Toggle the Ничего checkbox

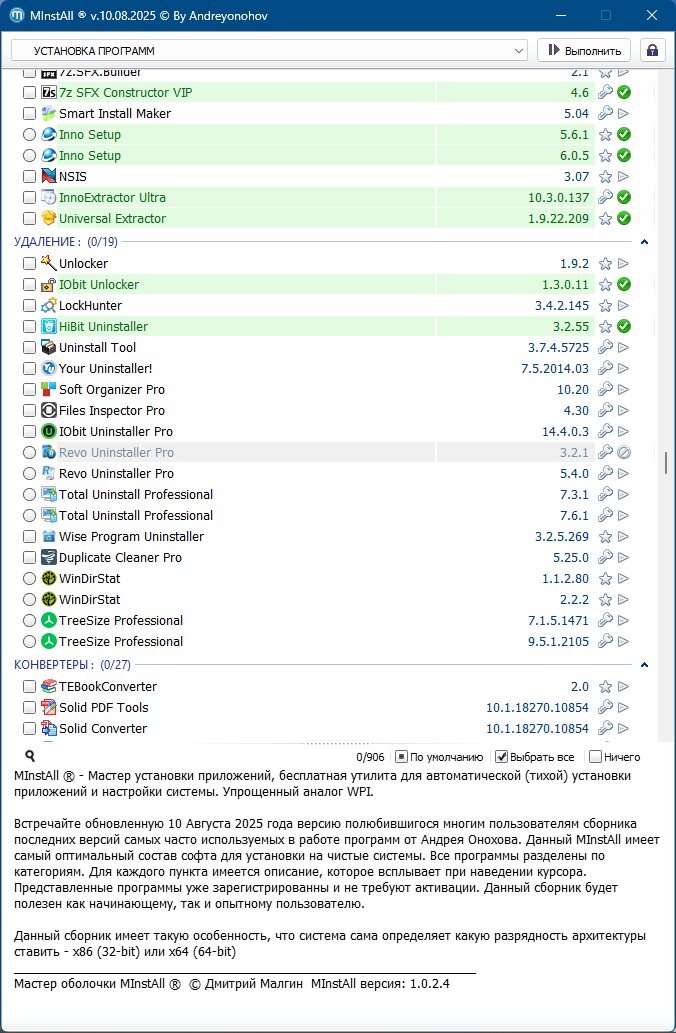pyautogui.click(x=596, y=757)
